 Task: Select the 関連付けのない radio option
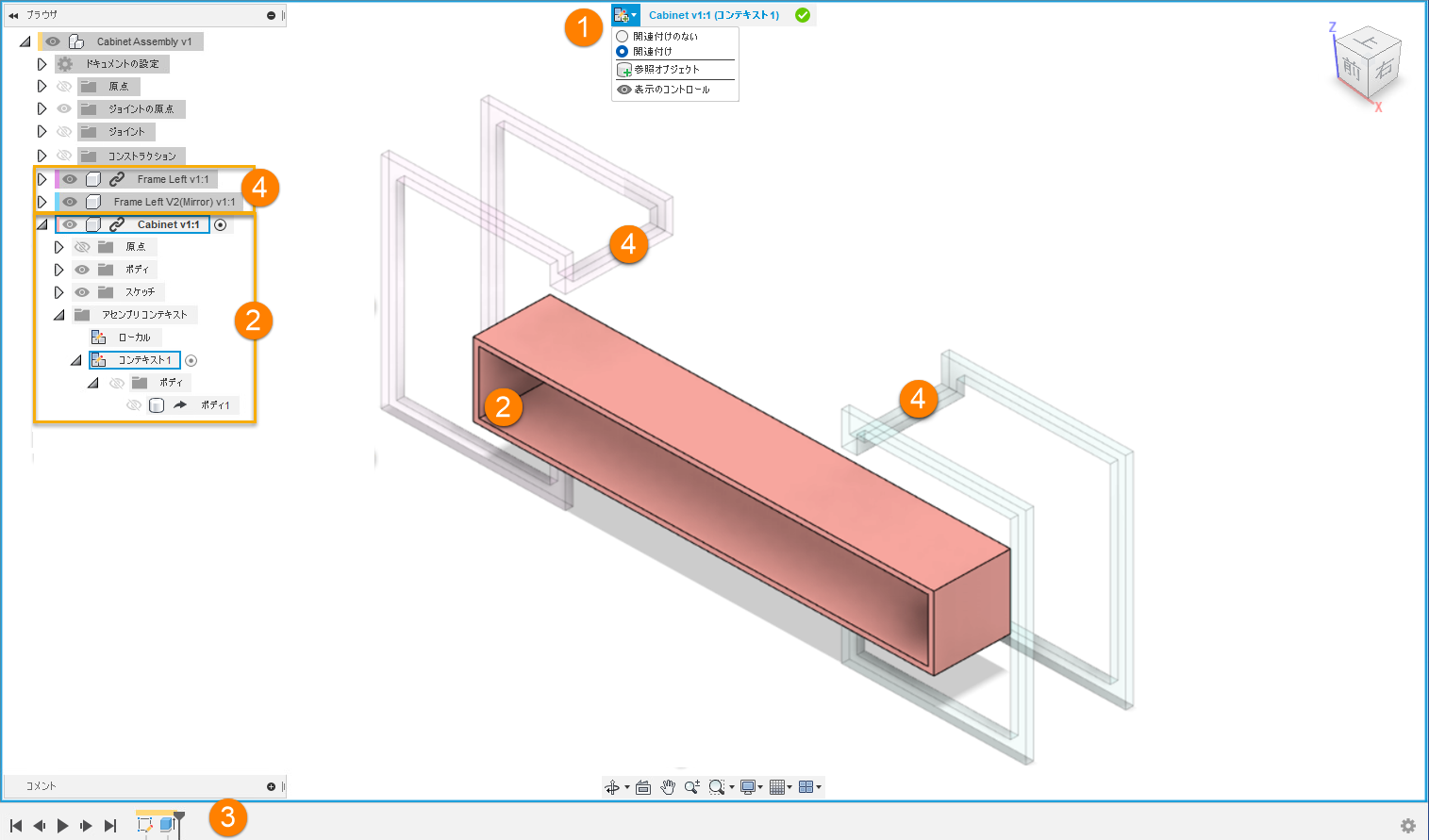(x=623, y=37)
